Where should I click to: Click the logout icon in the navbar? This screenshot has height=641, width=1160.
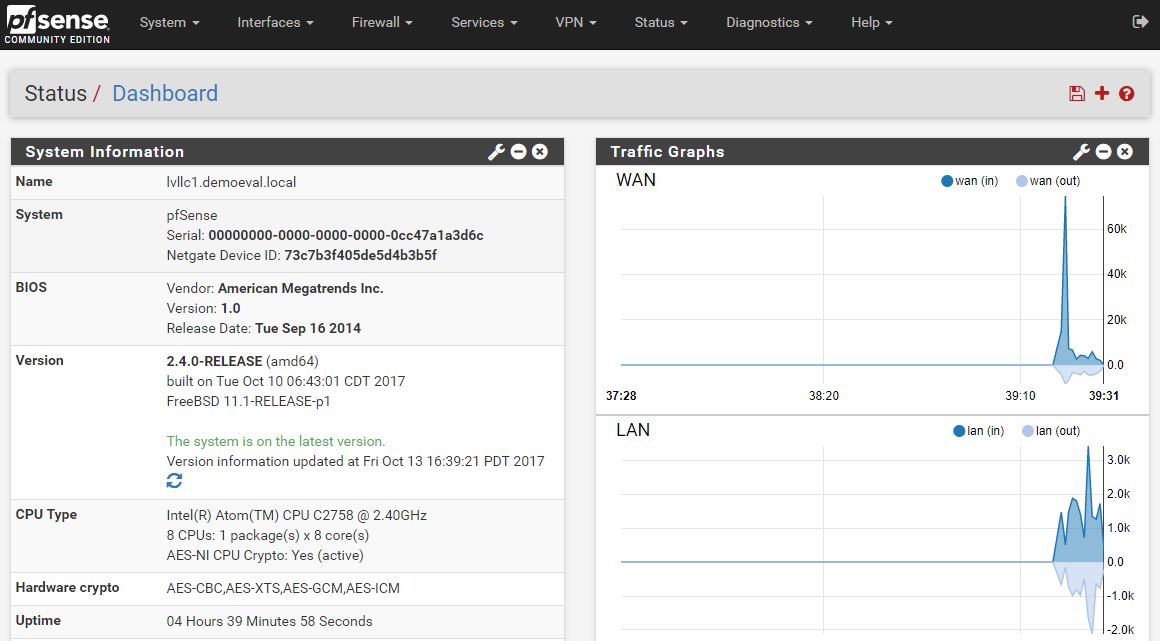click(x=1140, y=22)
